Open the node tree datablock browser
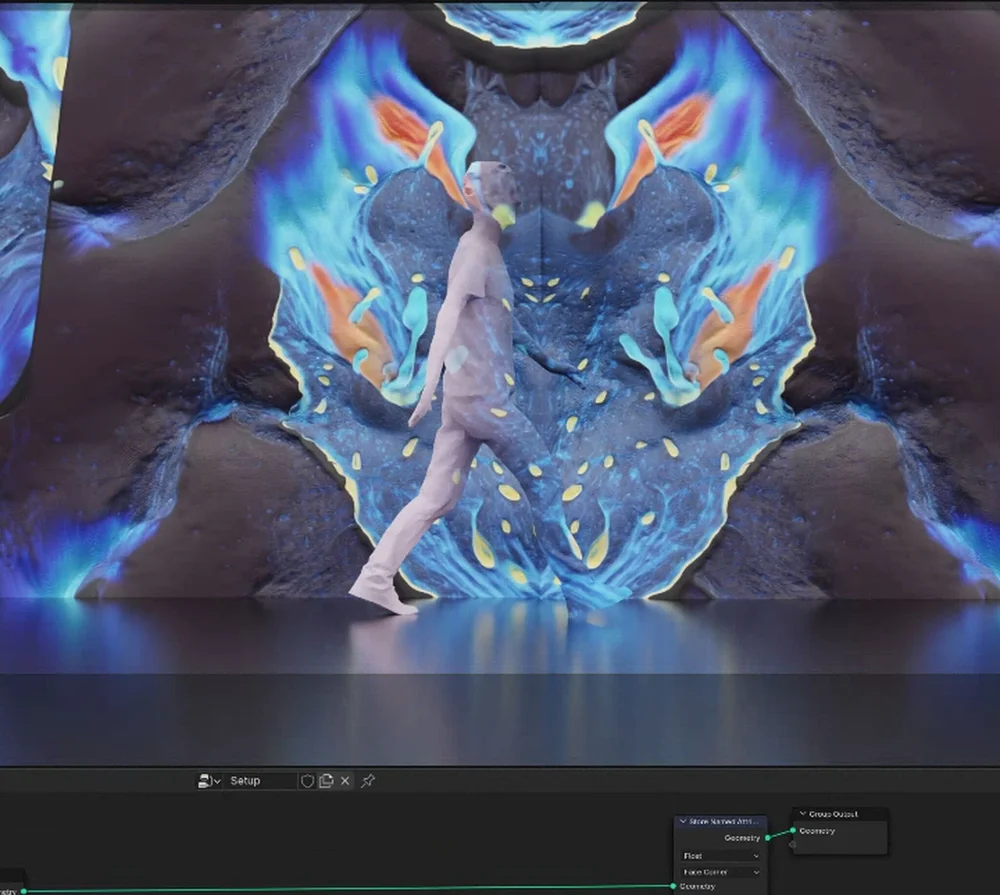The image size is (1000, 895). [204, 780]
